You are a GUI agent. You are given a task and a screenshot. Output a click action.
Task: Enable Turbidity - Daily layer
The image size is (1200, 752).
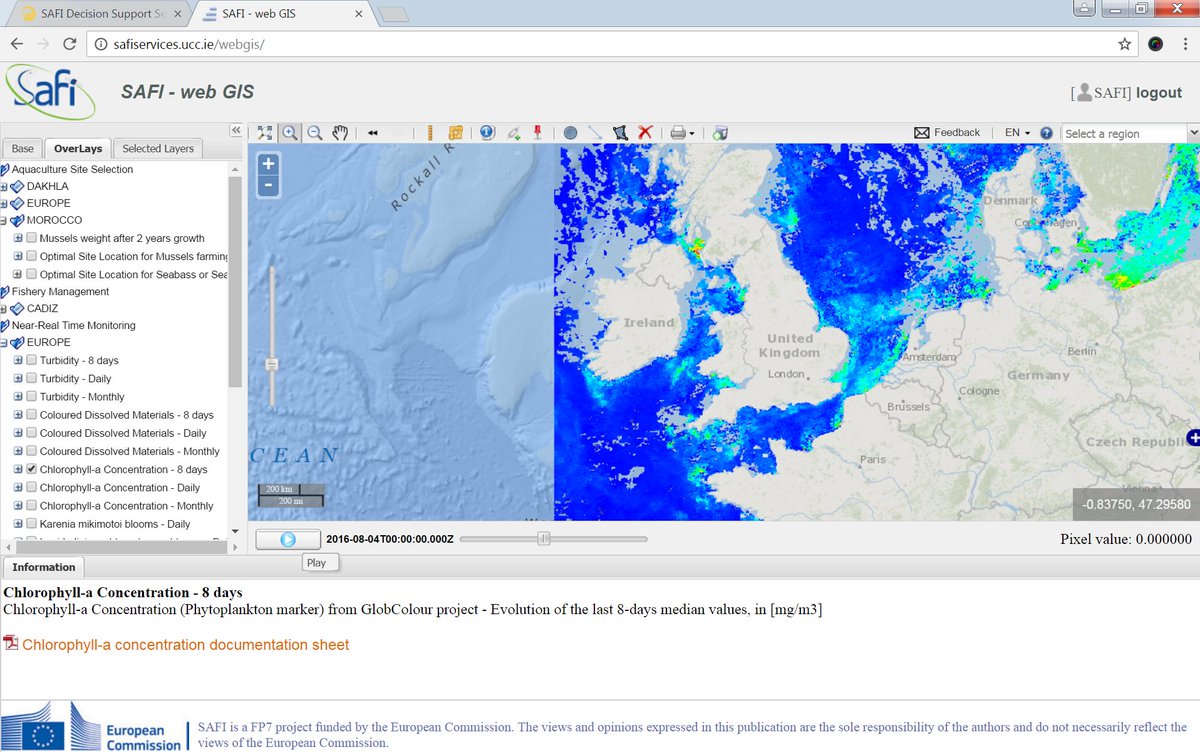point(32,378)
